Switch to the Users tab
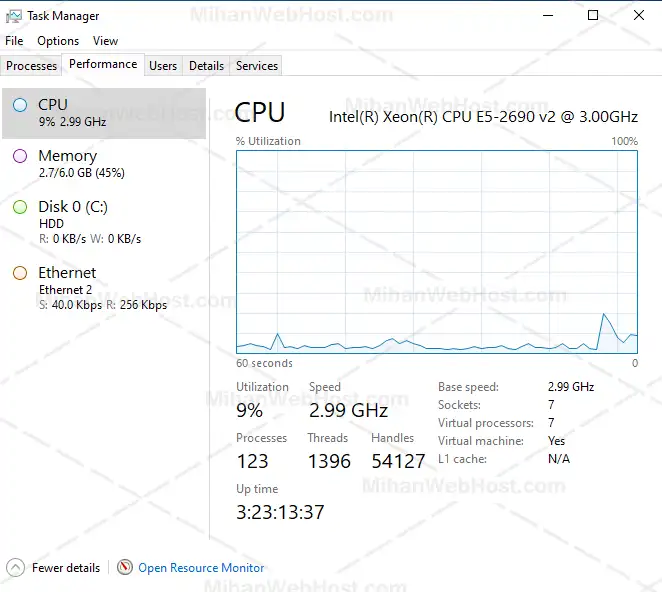This screenshot has height=592, width=662. tap(163, 66)
